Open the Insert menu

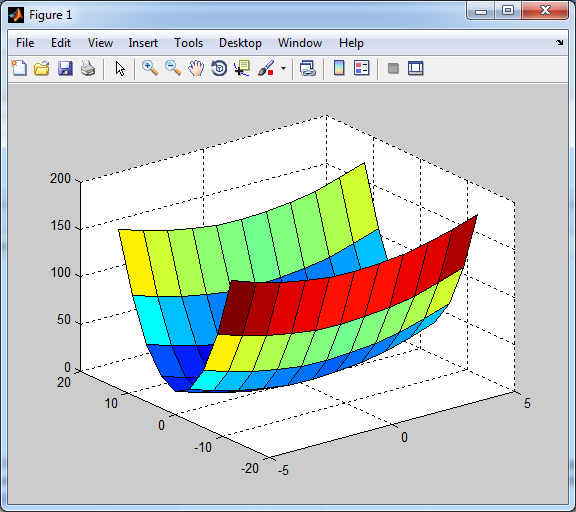coord(143,43)
